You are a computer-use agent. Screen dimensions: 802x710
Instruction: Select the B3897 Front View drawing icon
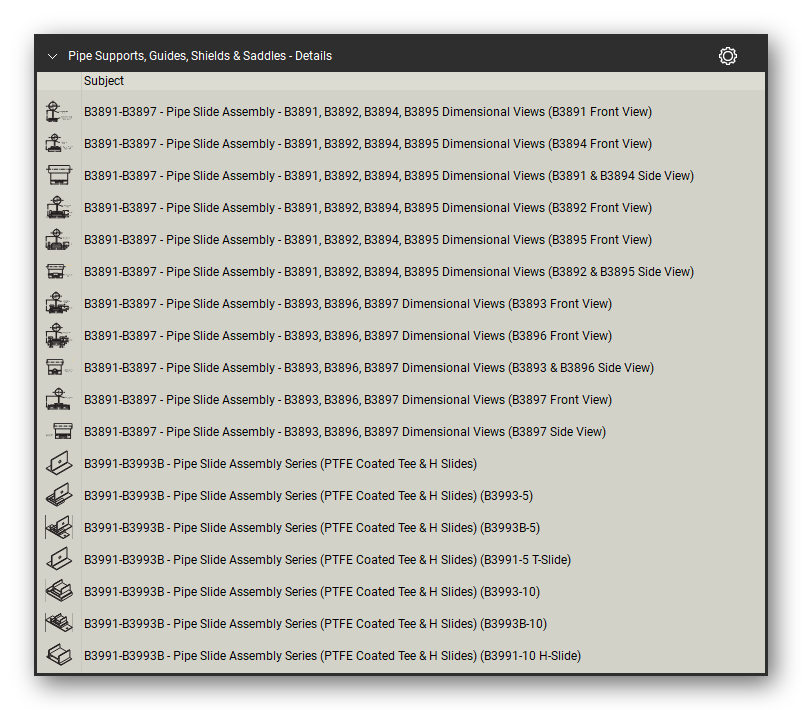point(59,400)
